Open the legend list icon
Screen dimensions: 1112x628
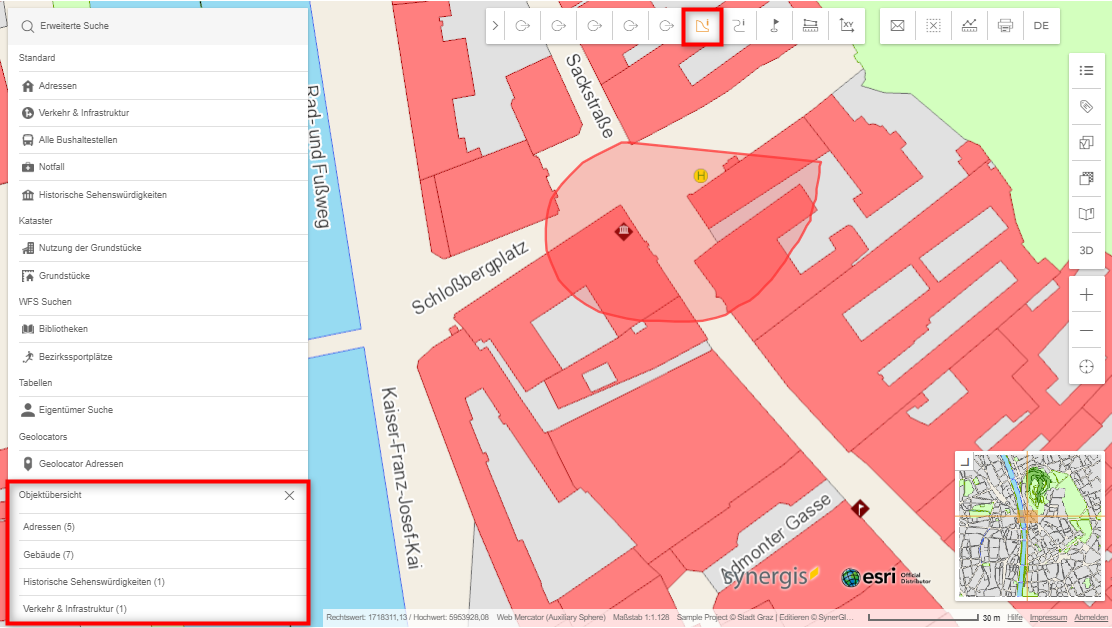pos(1086,71)
